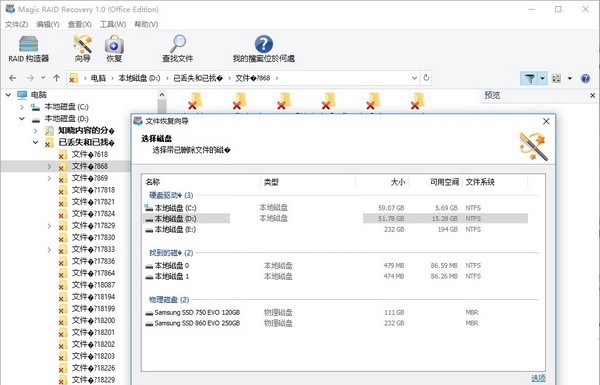Screen dimensions: 600x385
Task: Click 已丢失和已找 in address breadcrumb
Action: tap(198, 78)
